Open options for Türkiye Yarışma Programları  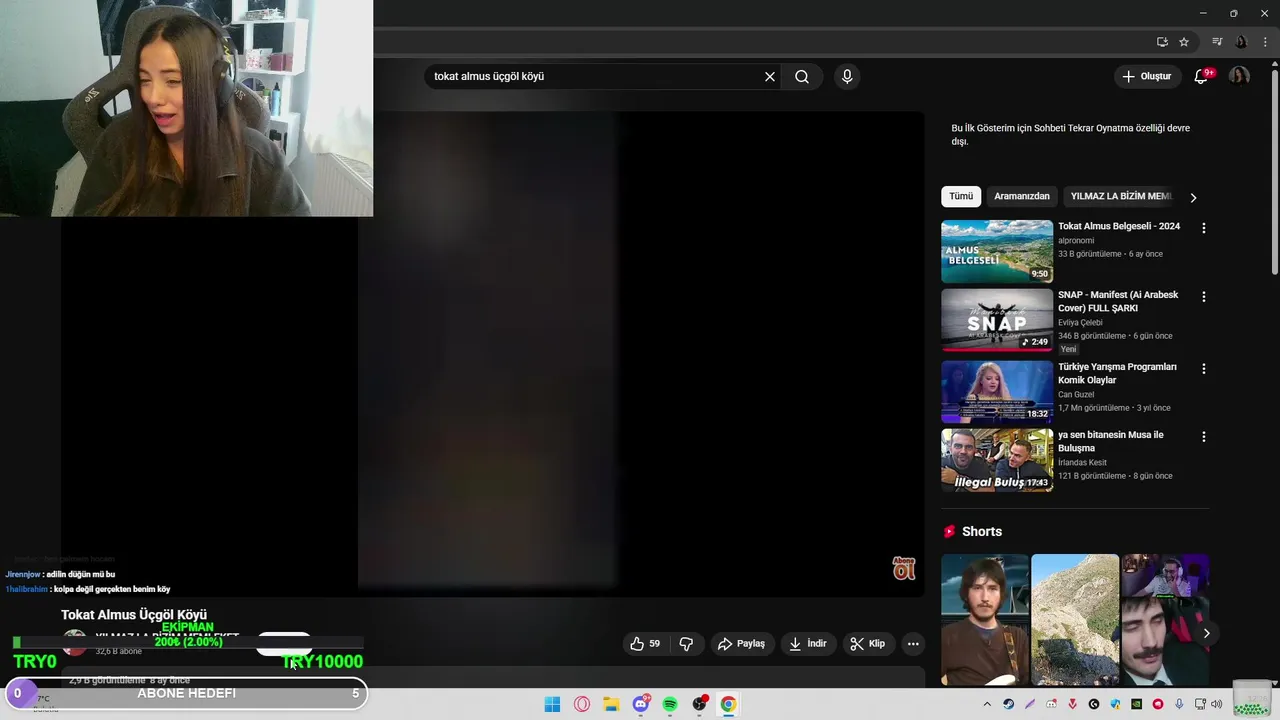coord(1203,369)
